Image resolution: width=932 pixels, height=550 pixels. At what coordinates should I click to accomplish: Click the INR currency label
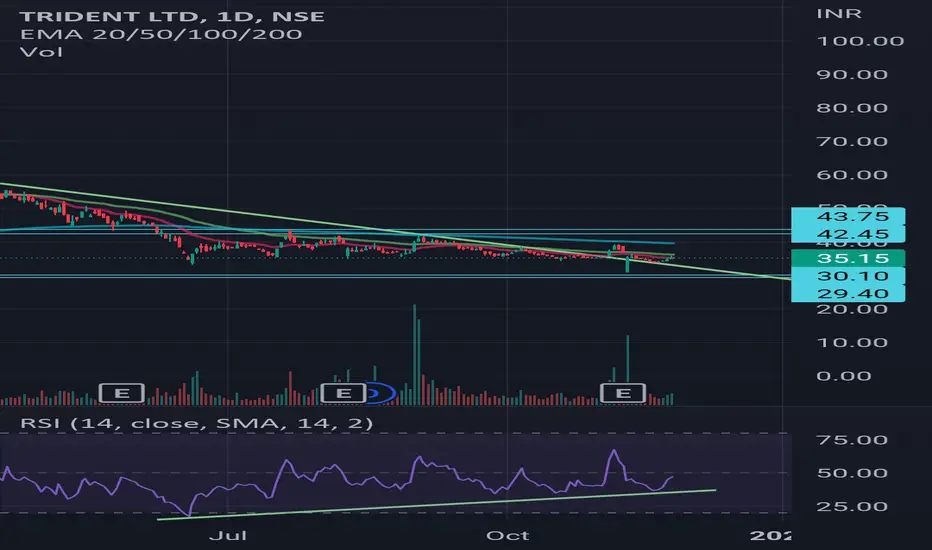(x=839, y=14)
